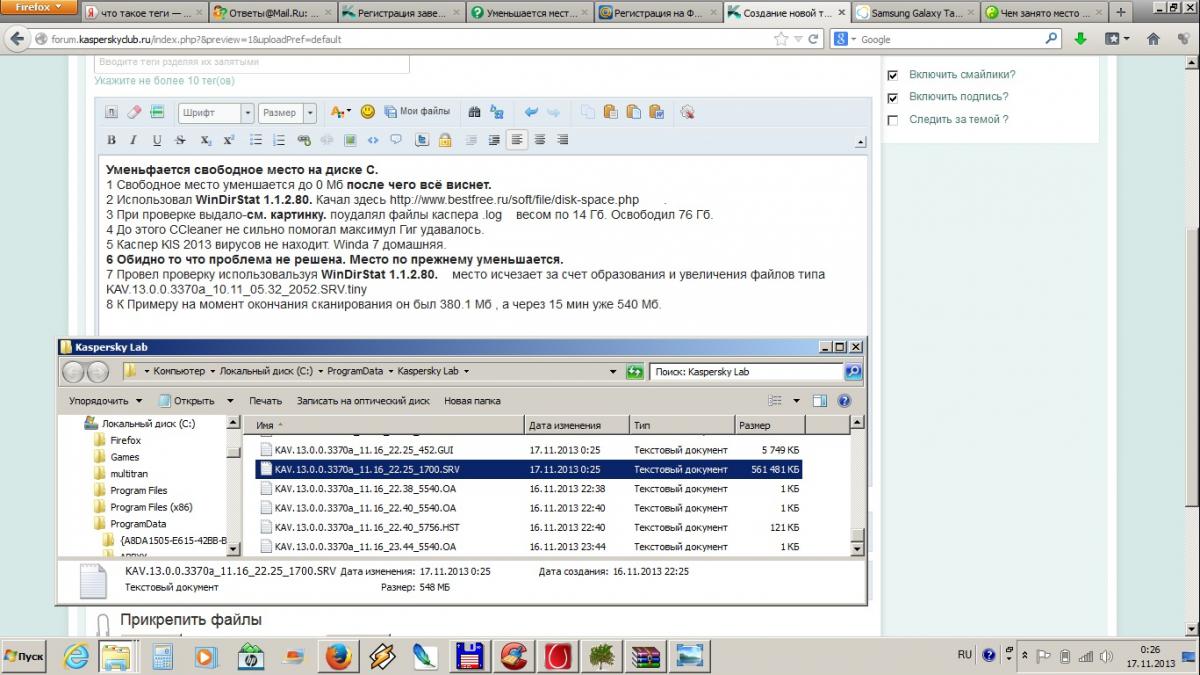The height and width of the screenshot is (675, 1200).
Task: Open the Шрифт font dropdown
Action: [215, 113]
